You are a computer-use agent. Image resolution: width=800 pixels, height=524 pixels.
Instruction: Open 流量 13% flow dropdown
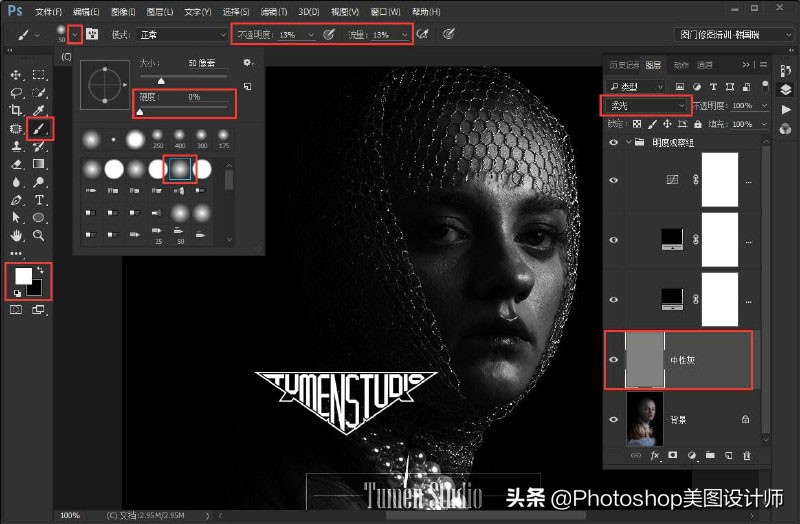(x=404, y=35)
